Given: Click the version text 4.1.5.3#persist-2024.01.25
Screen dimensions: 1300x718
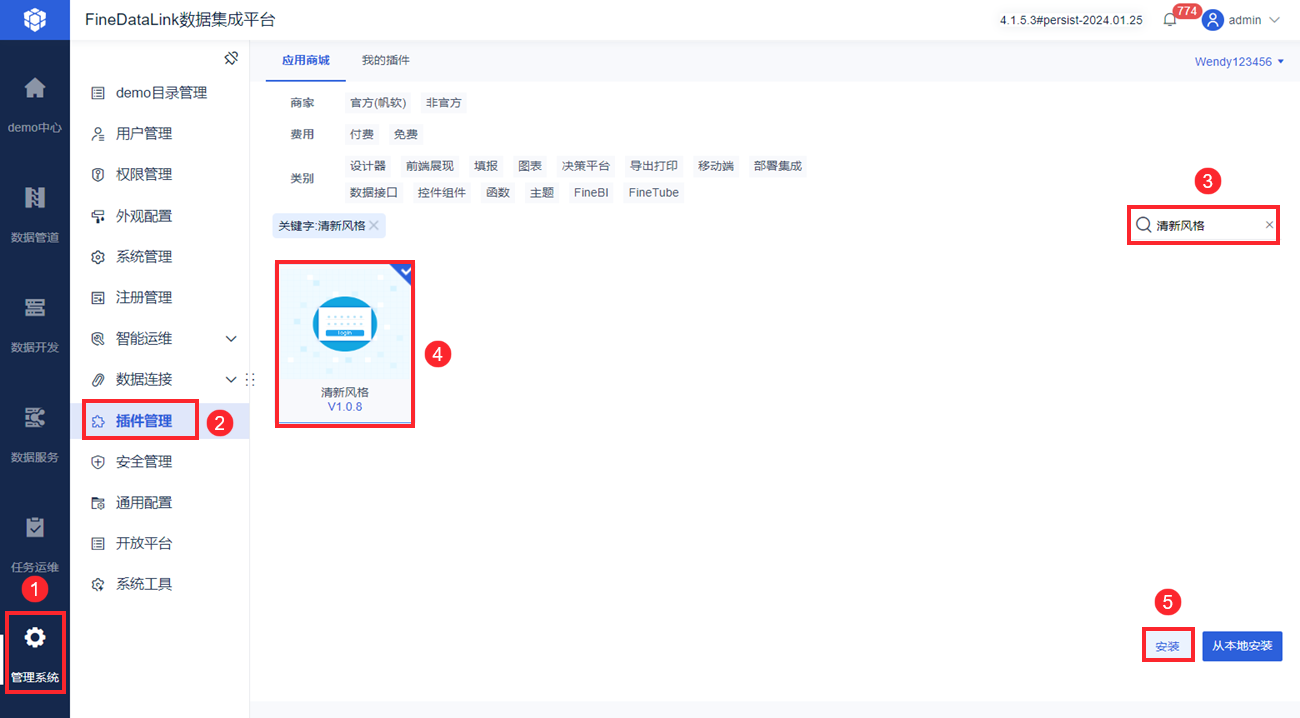Looking at the screenshot, I should click(x=1072, y=20).
